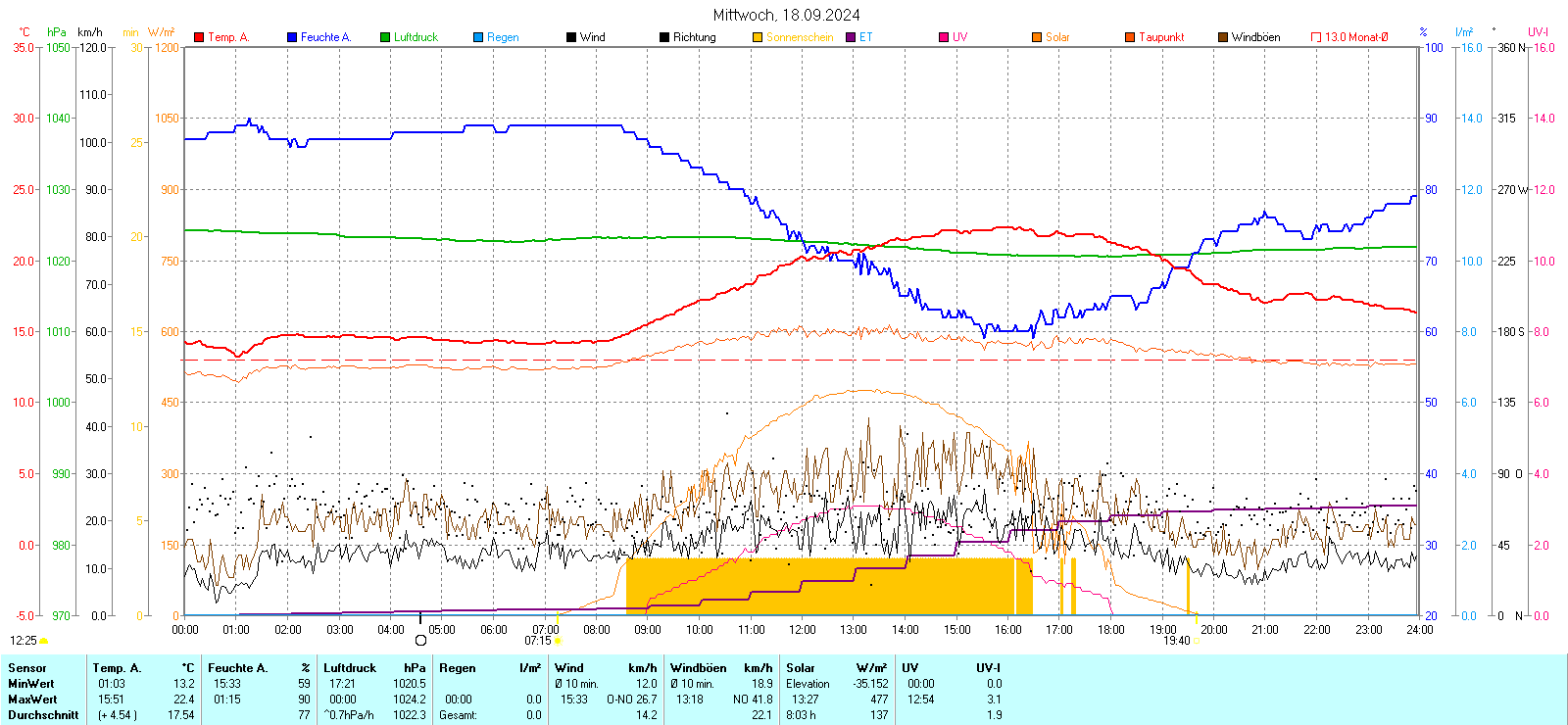Select the Windböen column header in the table
This screenshot has height=725, width=1568.
click(x=699, y=668)
